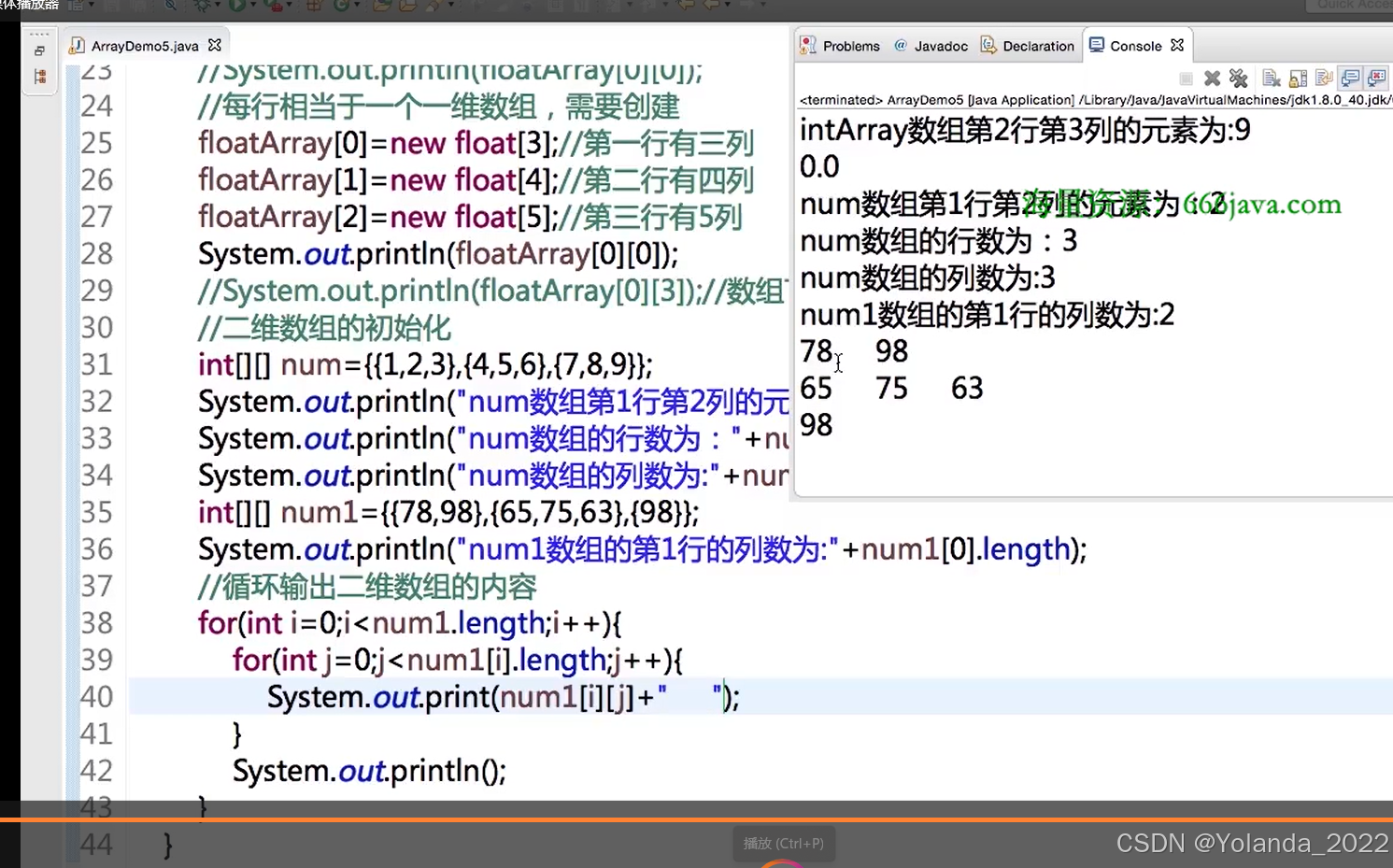Toggle Scroll Lock in the Console toolbar
Viewport: 1393px width, 868px height.
pyautogui.click(x=1298, y=78)
